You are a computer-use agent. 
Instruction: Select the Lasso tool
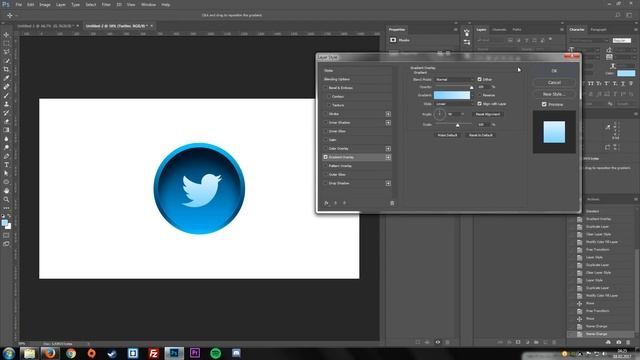6,52
